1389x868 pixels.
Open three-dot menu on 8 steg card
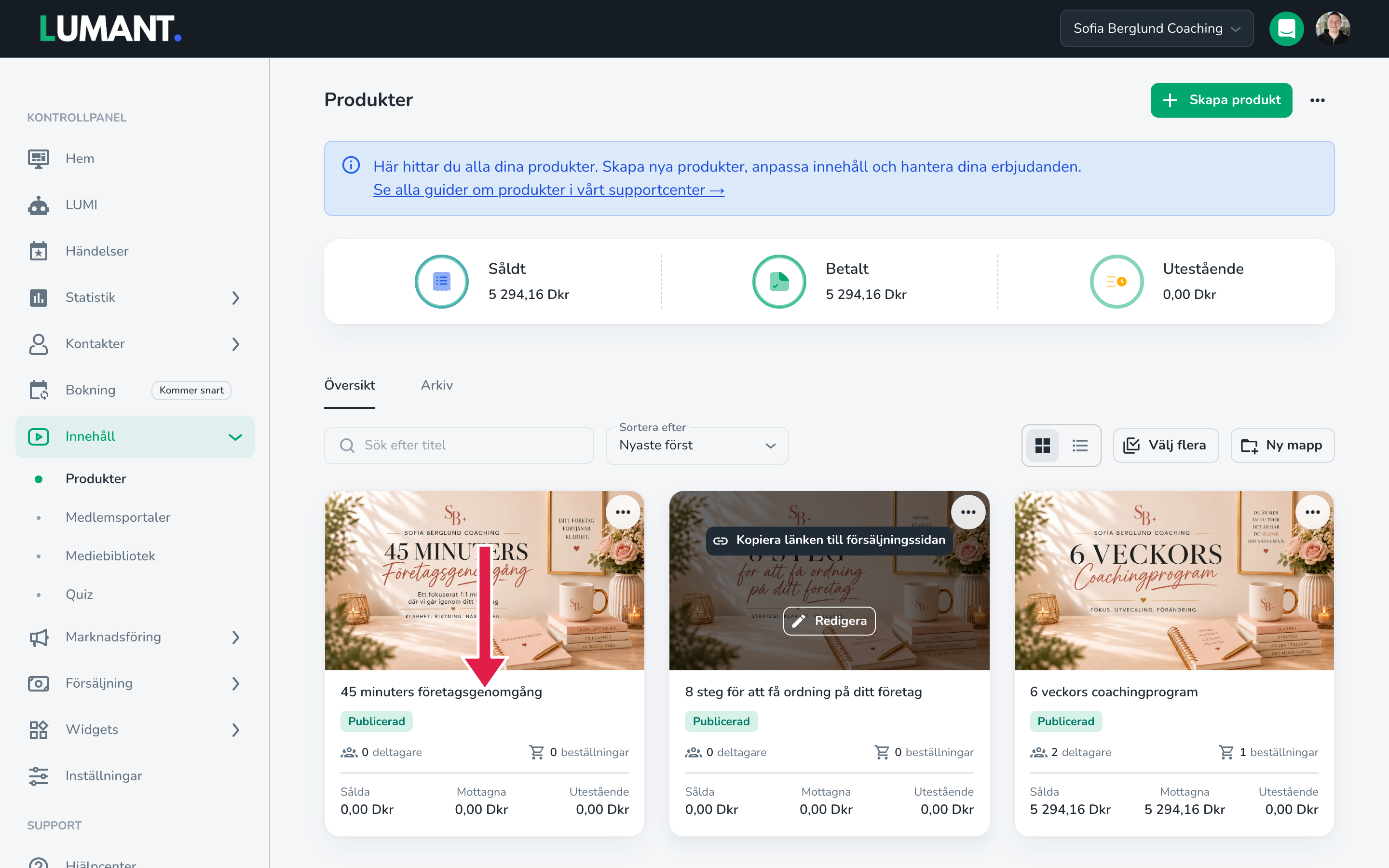[968, 512]
